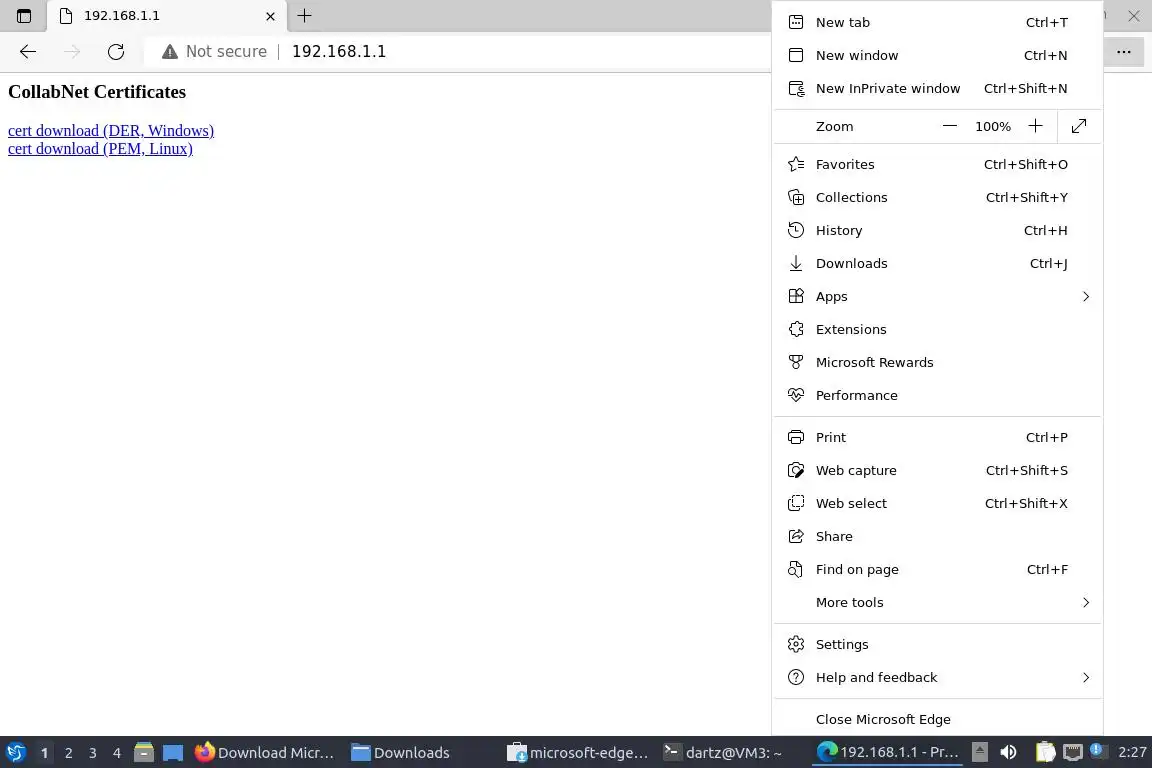Switch to workspace 2 in taskbar
The image size is (1152, 768).
pyautogui.click(x=68, y=753)
